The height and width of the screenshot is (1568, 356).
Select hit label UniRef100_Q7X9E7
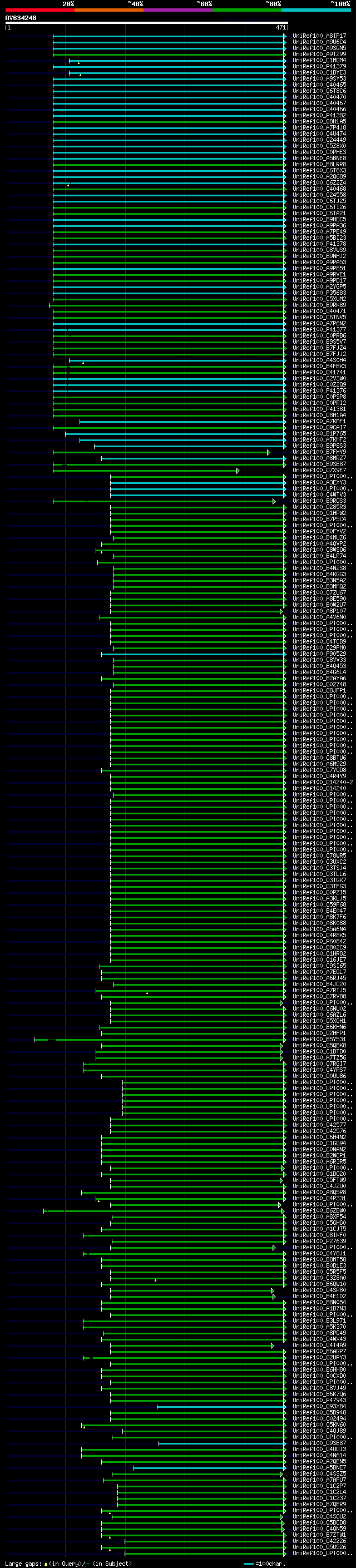319,471
